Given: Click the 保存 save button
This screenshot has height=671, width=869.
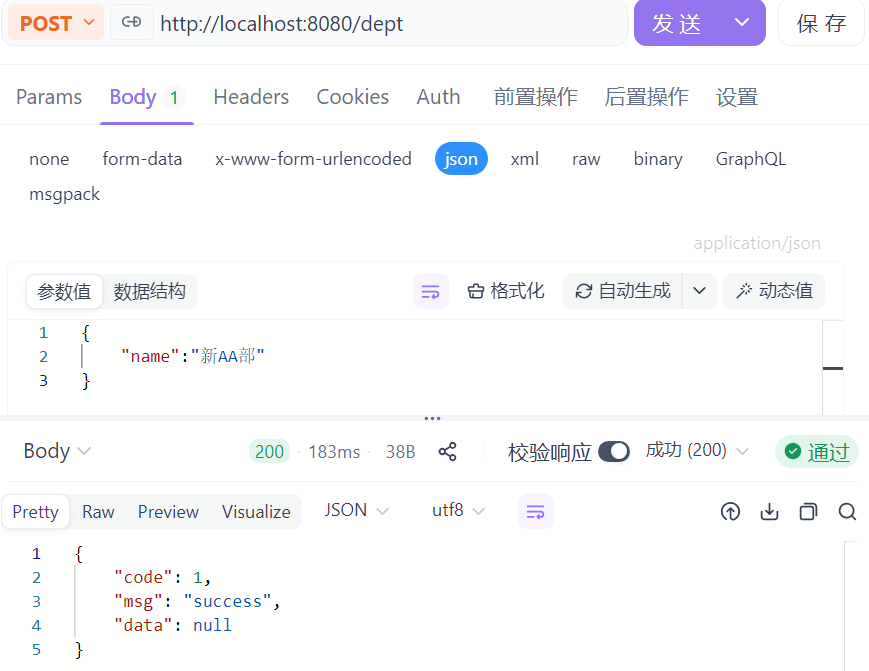Looking at the screenshot, I should click(821, 23).
